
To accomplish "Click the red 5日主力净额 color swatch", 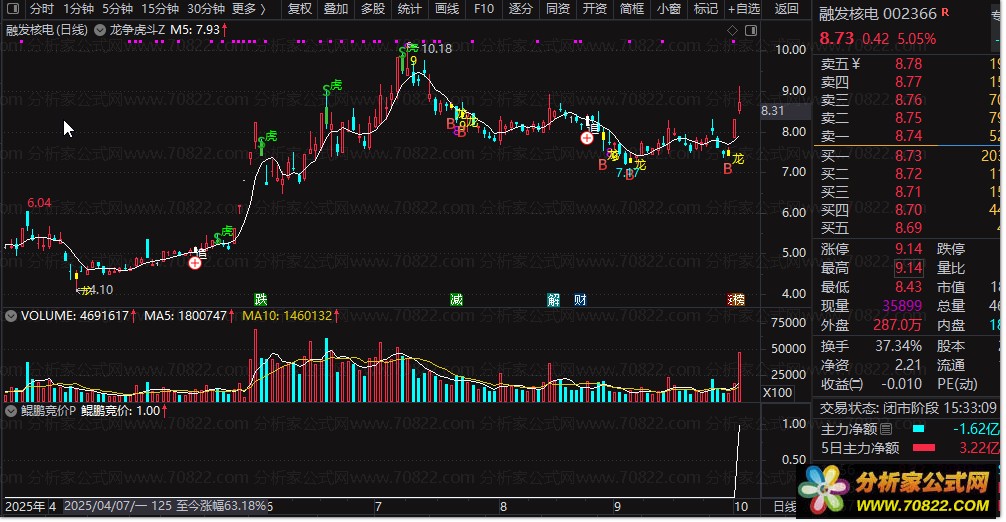I will [x=924, y=448].
